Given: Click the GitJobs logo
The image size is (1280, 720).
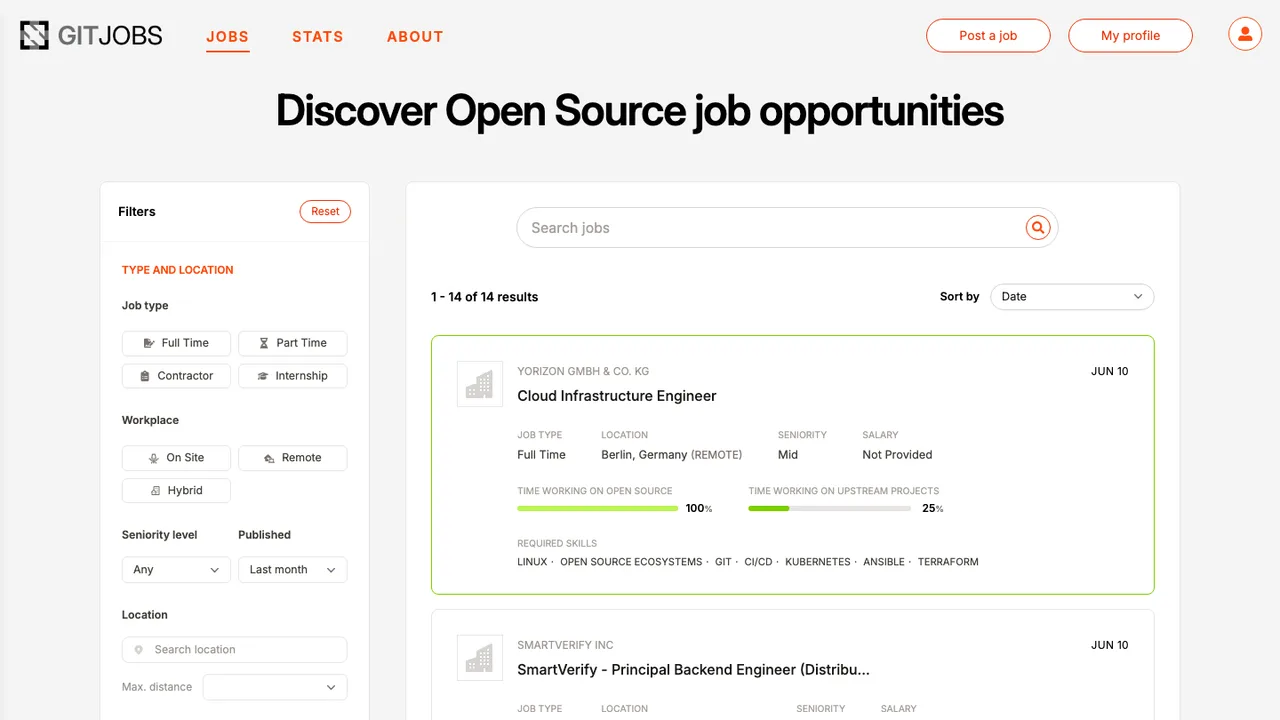Looking at the screenshot, I should tap(91, 35).
